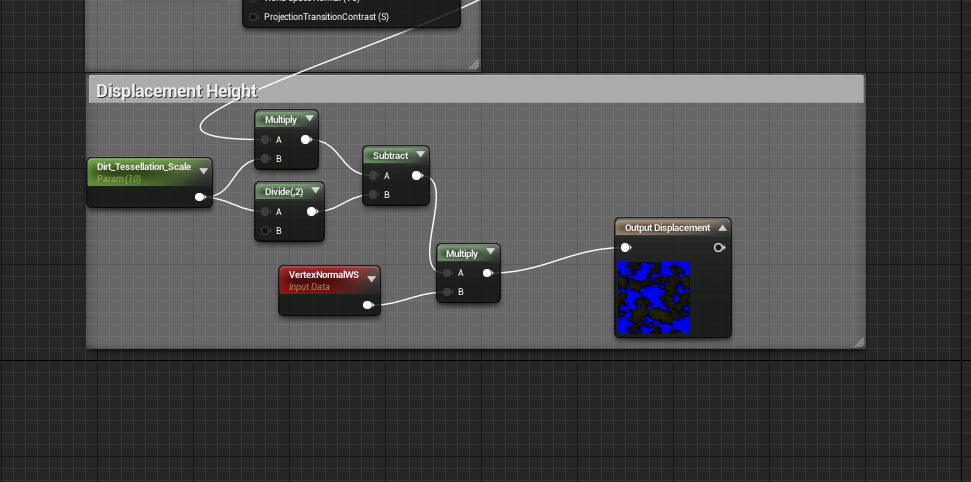The width and height of the screenshot is (971, 482).
Task: Click the Displacement Height comment resize handle
Action: tap(859, 342)
